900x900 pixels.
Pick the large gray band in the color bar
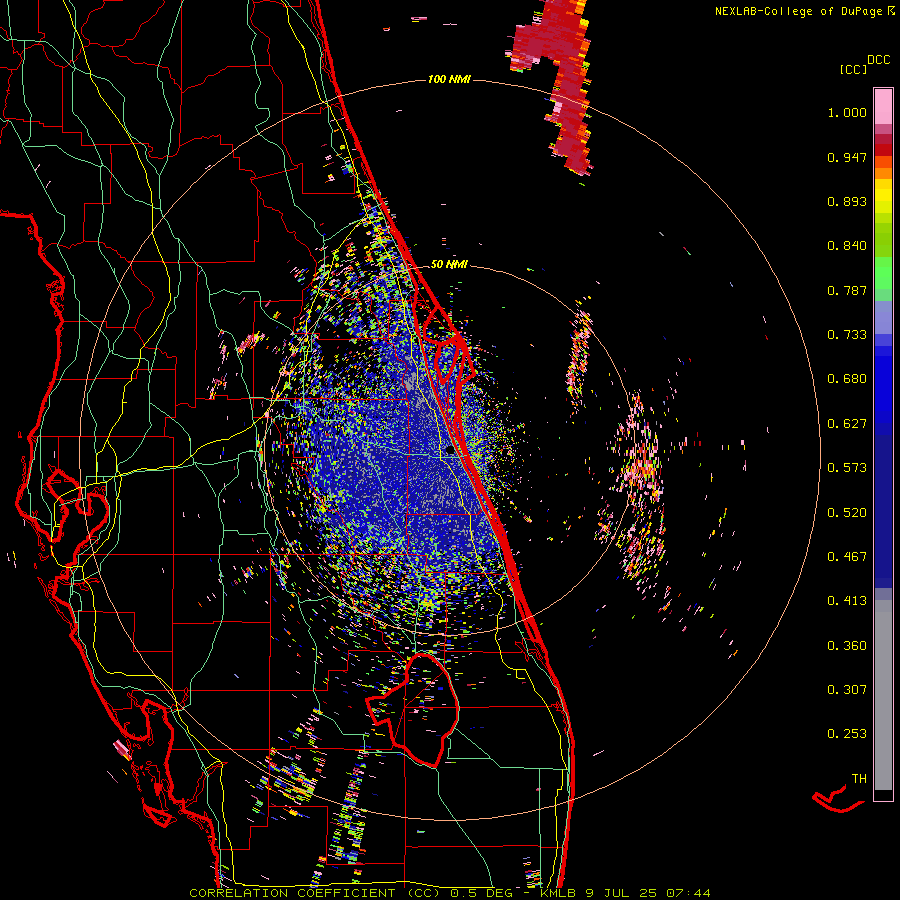(883, 695)
